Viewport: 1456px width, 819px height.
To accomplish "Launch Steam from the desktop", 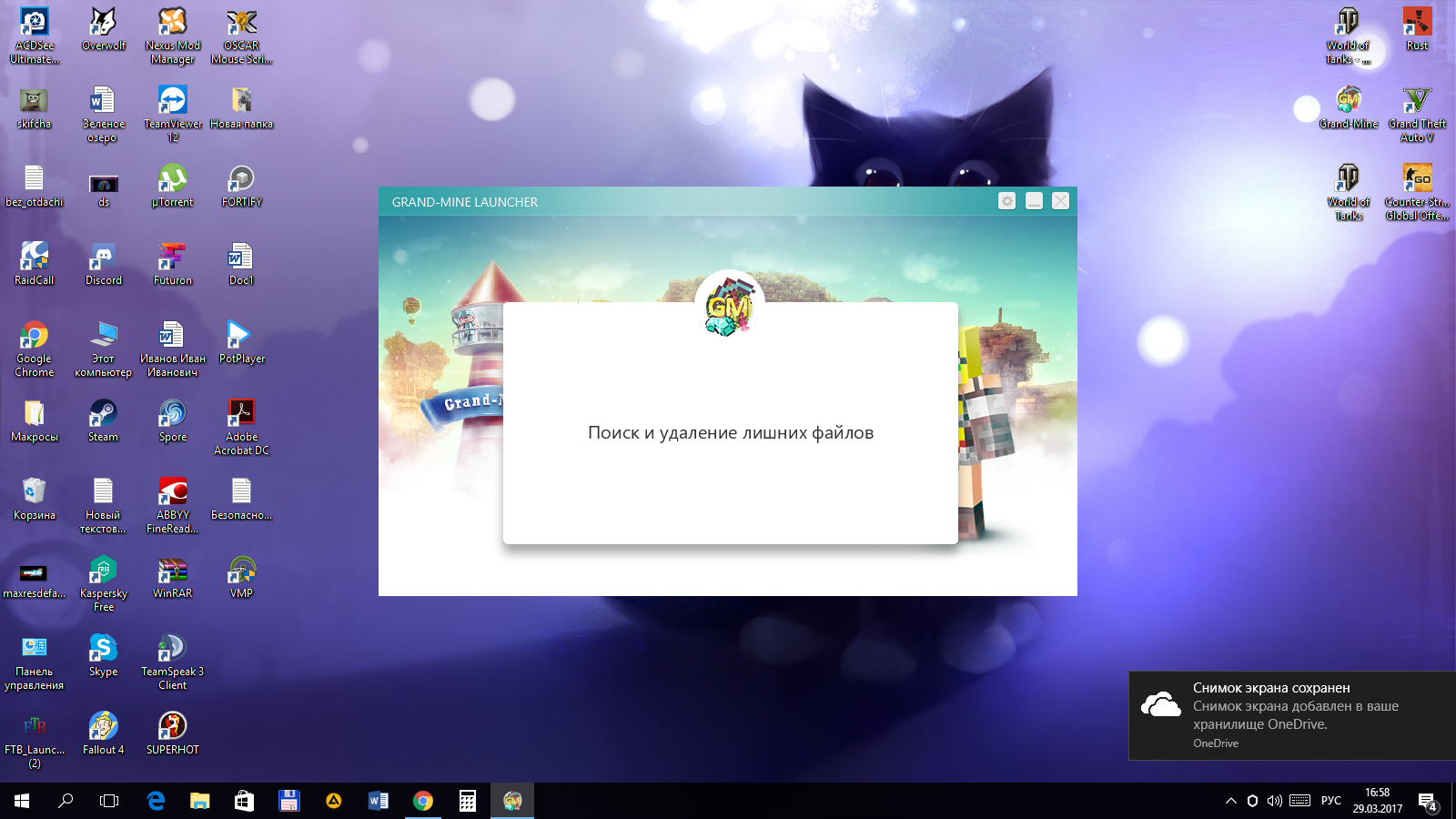I will click(104, 420).
